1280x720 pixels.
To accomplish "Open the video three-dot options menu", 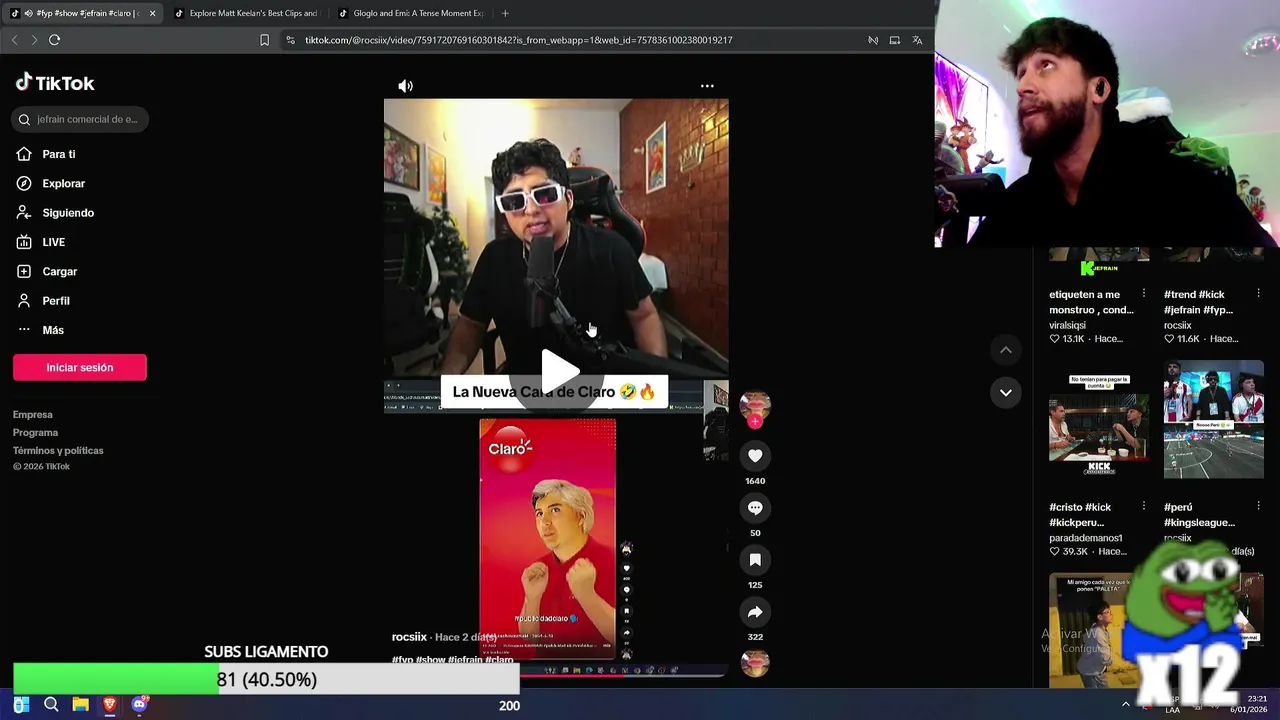I will point(707,86).
